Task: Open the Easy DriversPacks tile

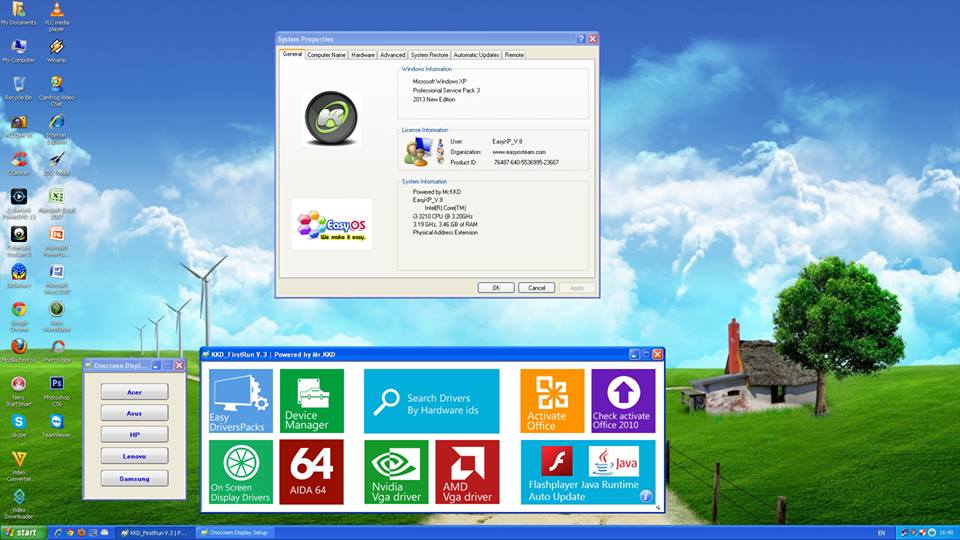Action: pos(241,401)
